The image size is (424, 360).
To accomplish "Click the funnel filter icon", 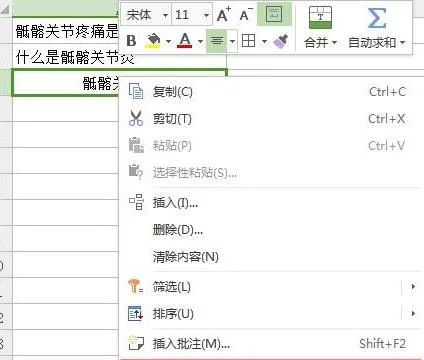I will coord(135,287).
